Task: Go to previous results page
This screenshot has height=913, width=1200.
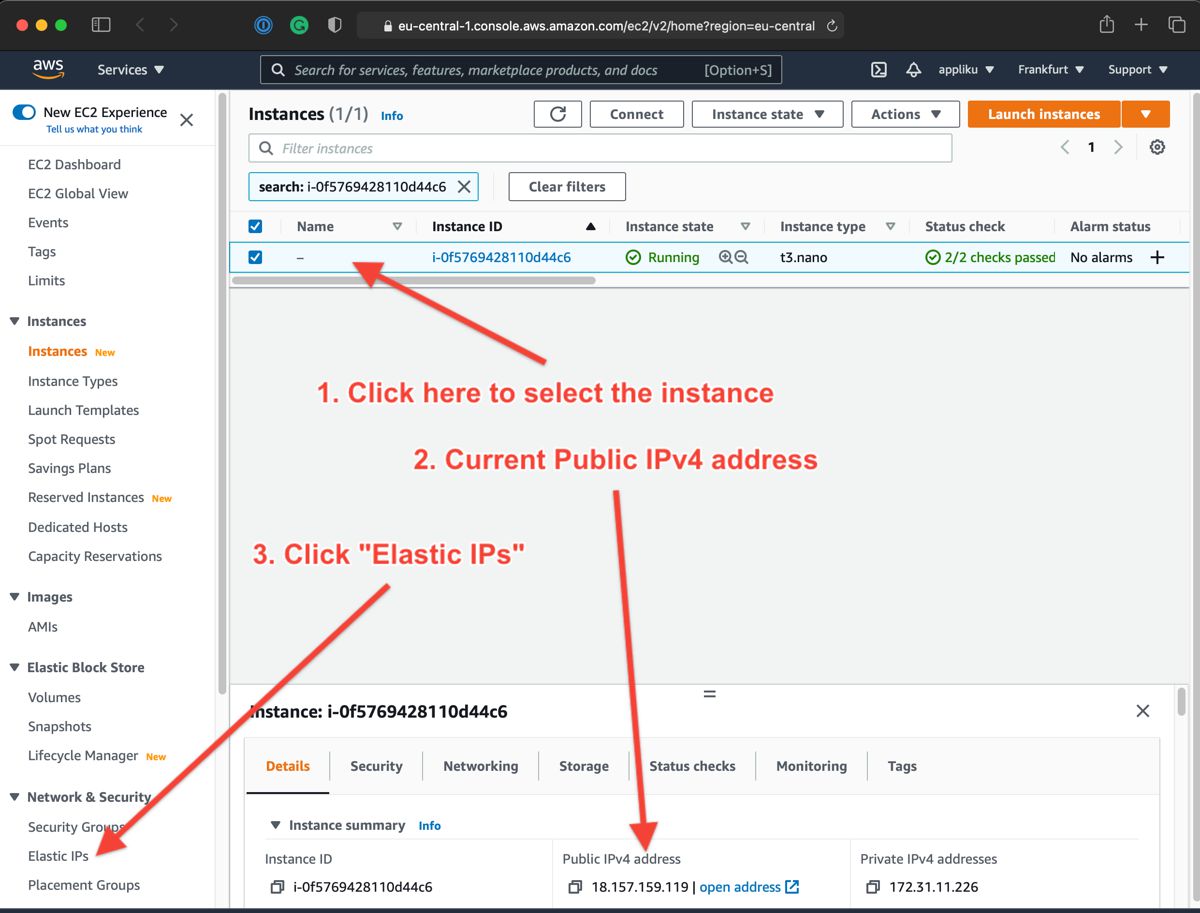Action: point(1065,147)
